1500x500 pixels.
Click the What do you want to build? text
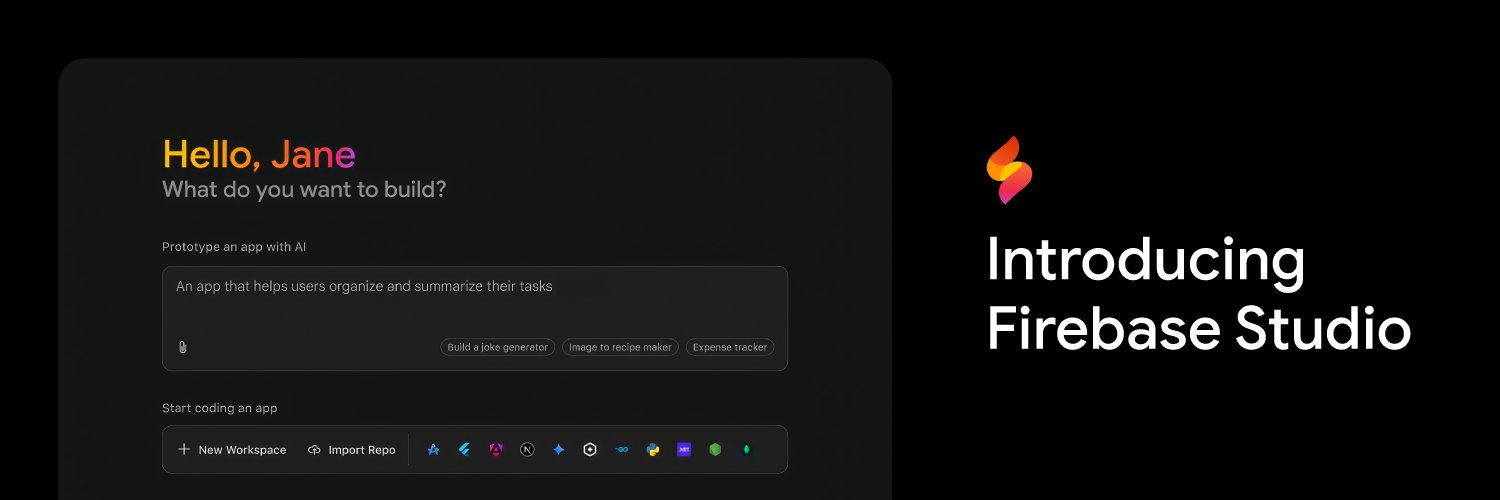[x=304, y=189]
